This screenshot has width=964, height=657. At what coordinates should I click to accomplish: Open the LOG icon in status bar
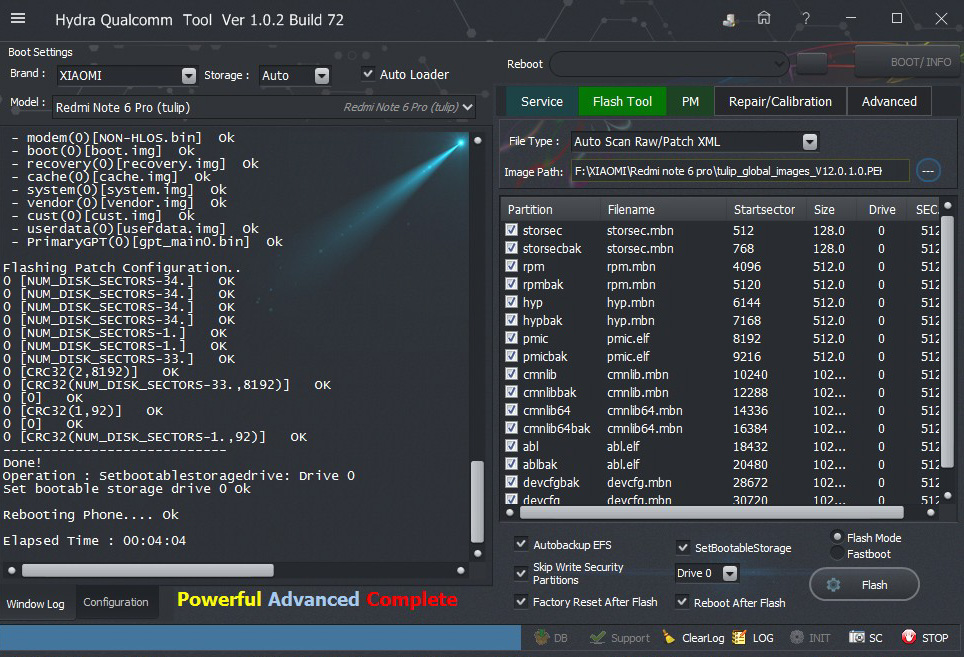pyautogui.click(x=739, y=637)
